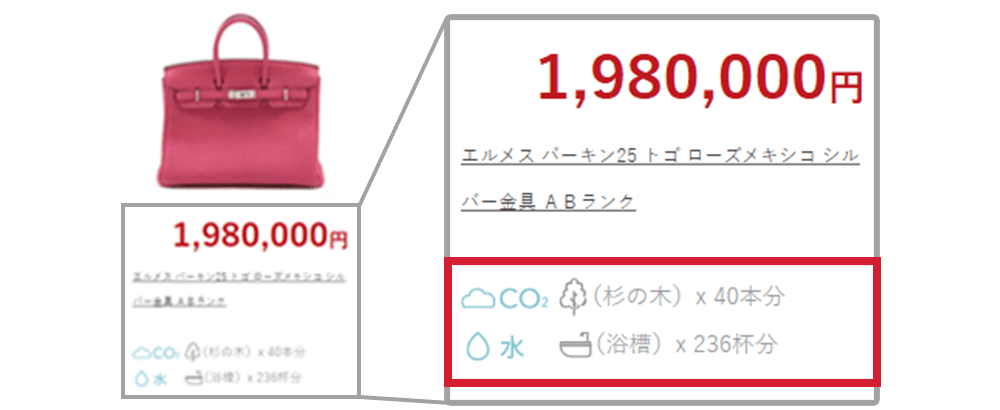Screen dimensions: 1000x410
Task: Click the small water droplet icon under handbag
Action: (141, 378)
